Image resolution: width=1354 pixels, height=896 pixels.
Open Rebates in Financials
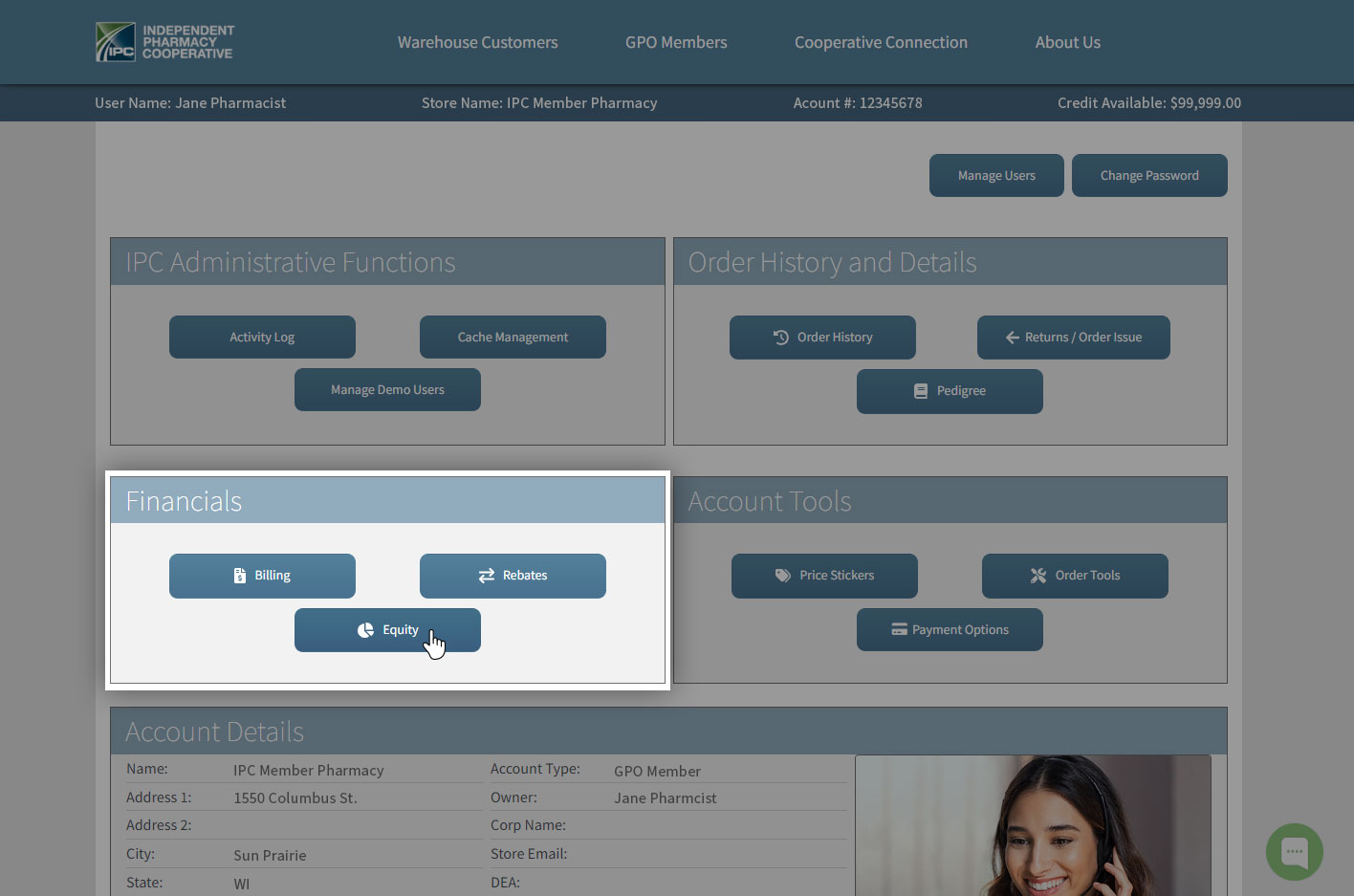point(513,576)
